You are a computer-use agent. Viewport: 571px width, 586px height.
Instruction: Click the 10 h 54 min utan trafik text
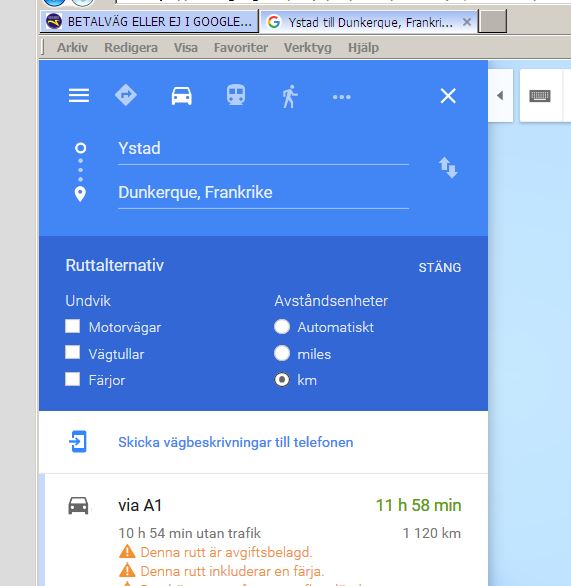[189, 533]
